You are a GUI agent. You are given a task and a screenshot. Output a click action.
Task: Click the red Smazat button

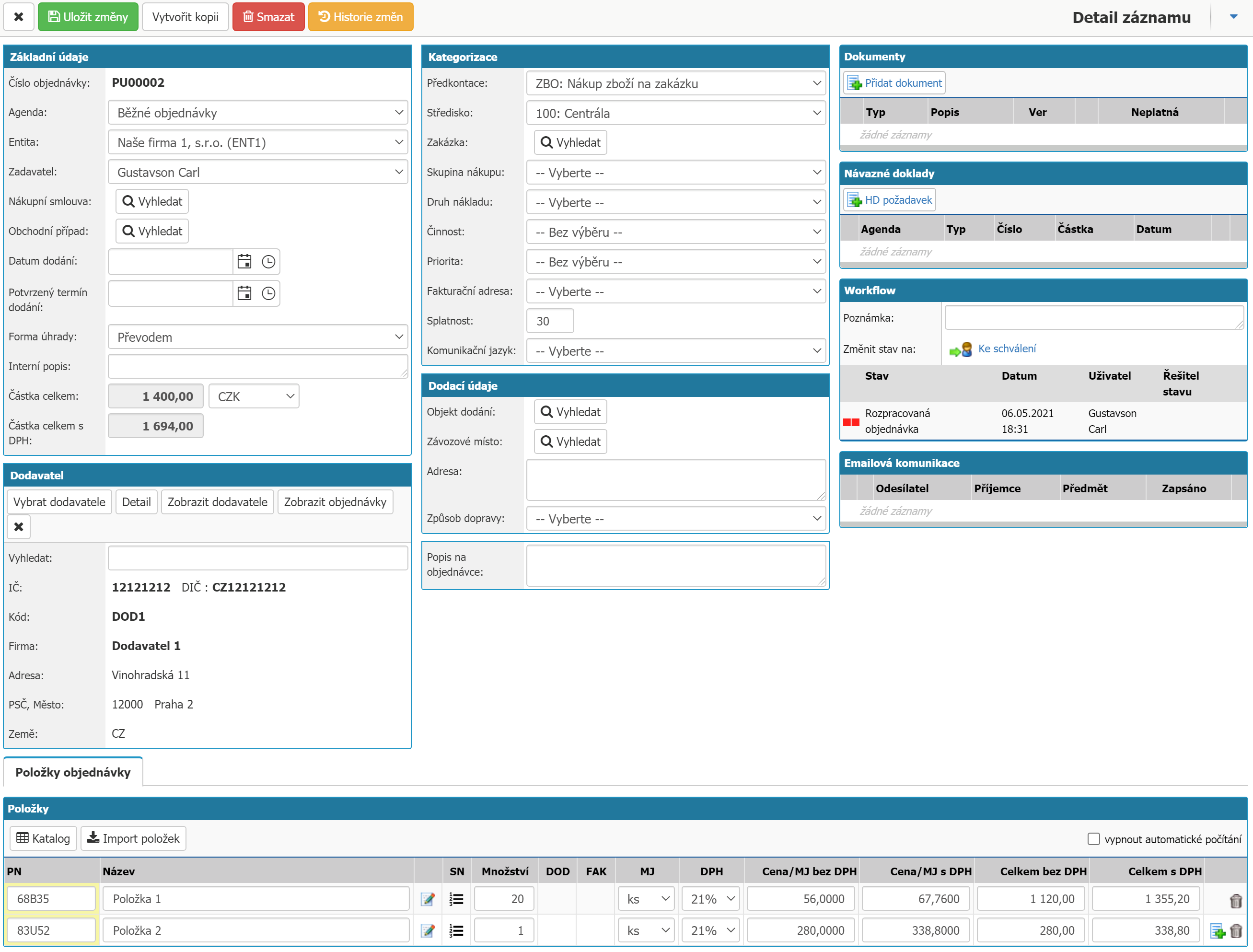pyautogui.click(x=268, y=17)
